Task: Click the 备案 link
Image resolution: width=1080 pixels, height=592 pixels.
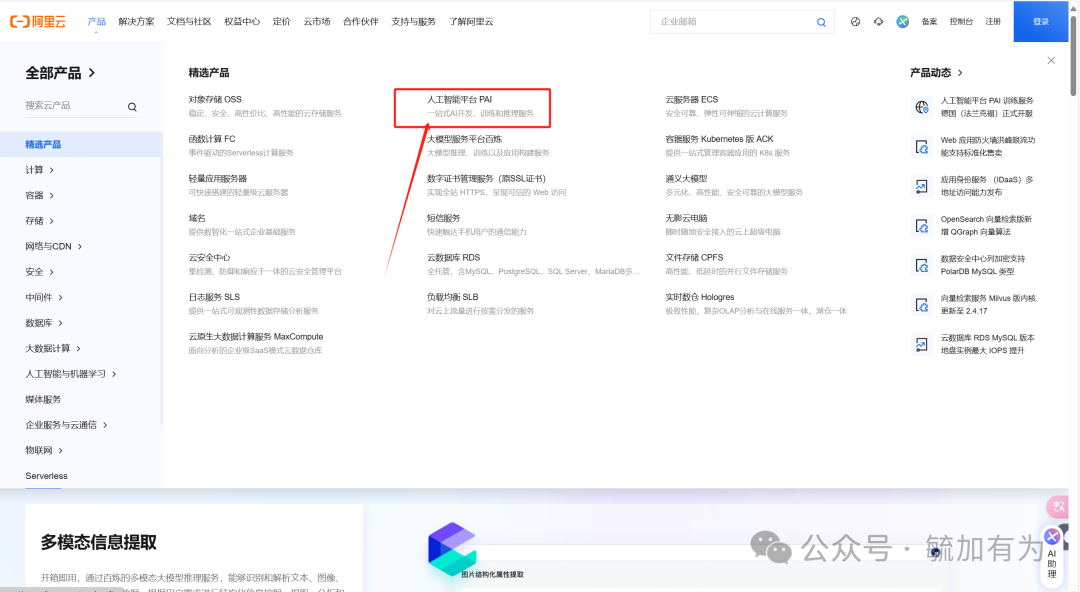Action: 929,21
